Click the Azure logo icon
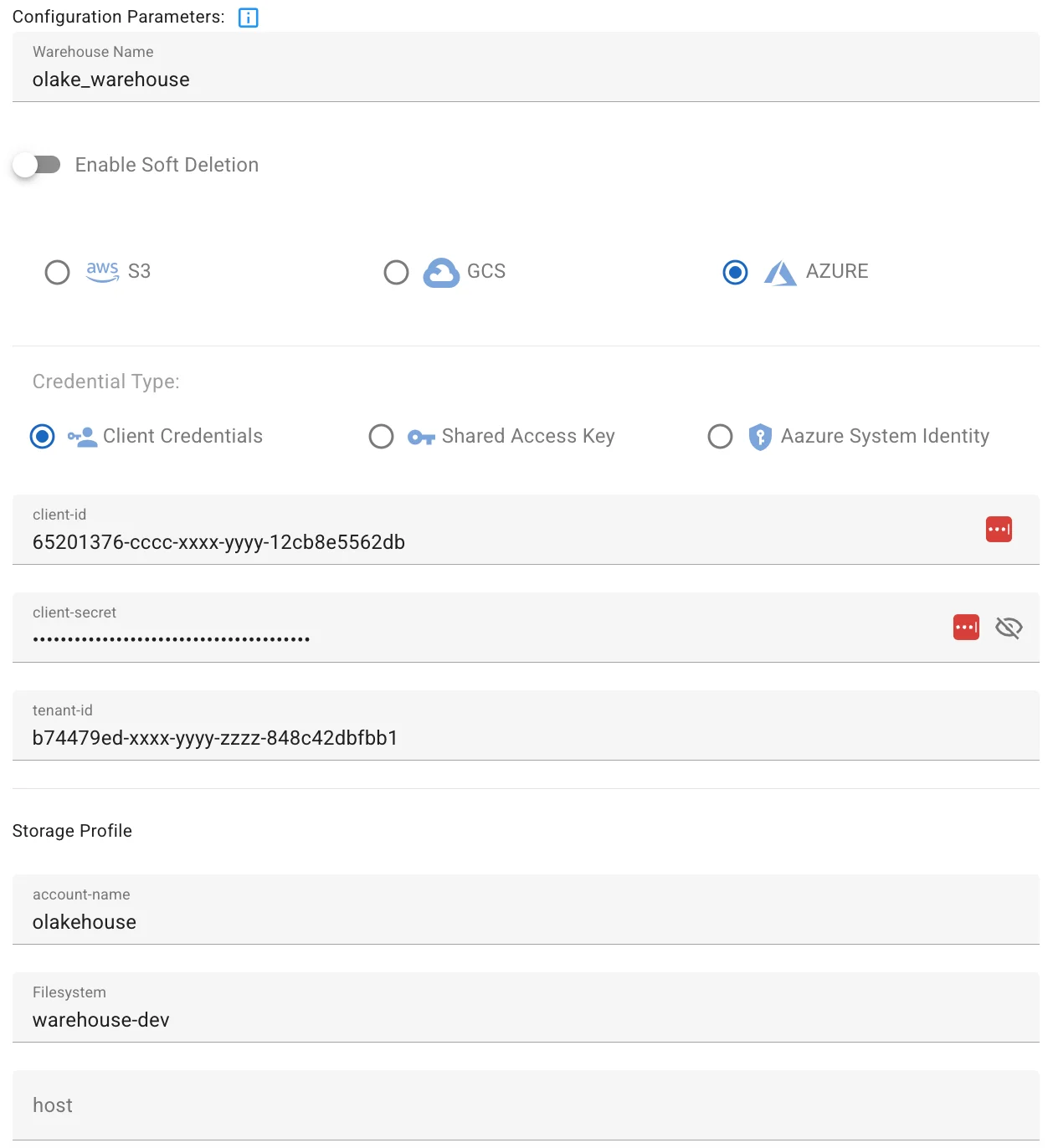 tap(780, 273)
